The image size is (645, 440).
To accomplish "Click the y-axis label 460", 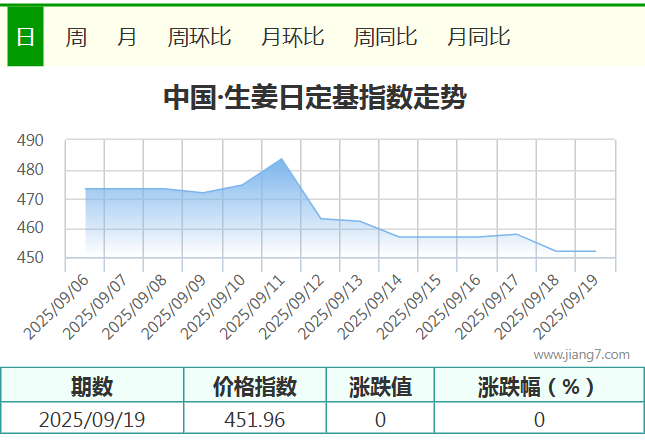I will tap(30, 227).
